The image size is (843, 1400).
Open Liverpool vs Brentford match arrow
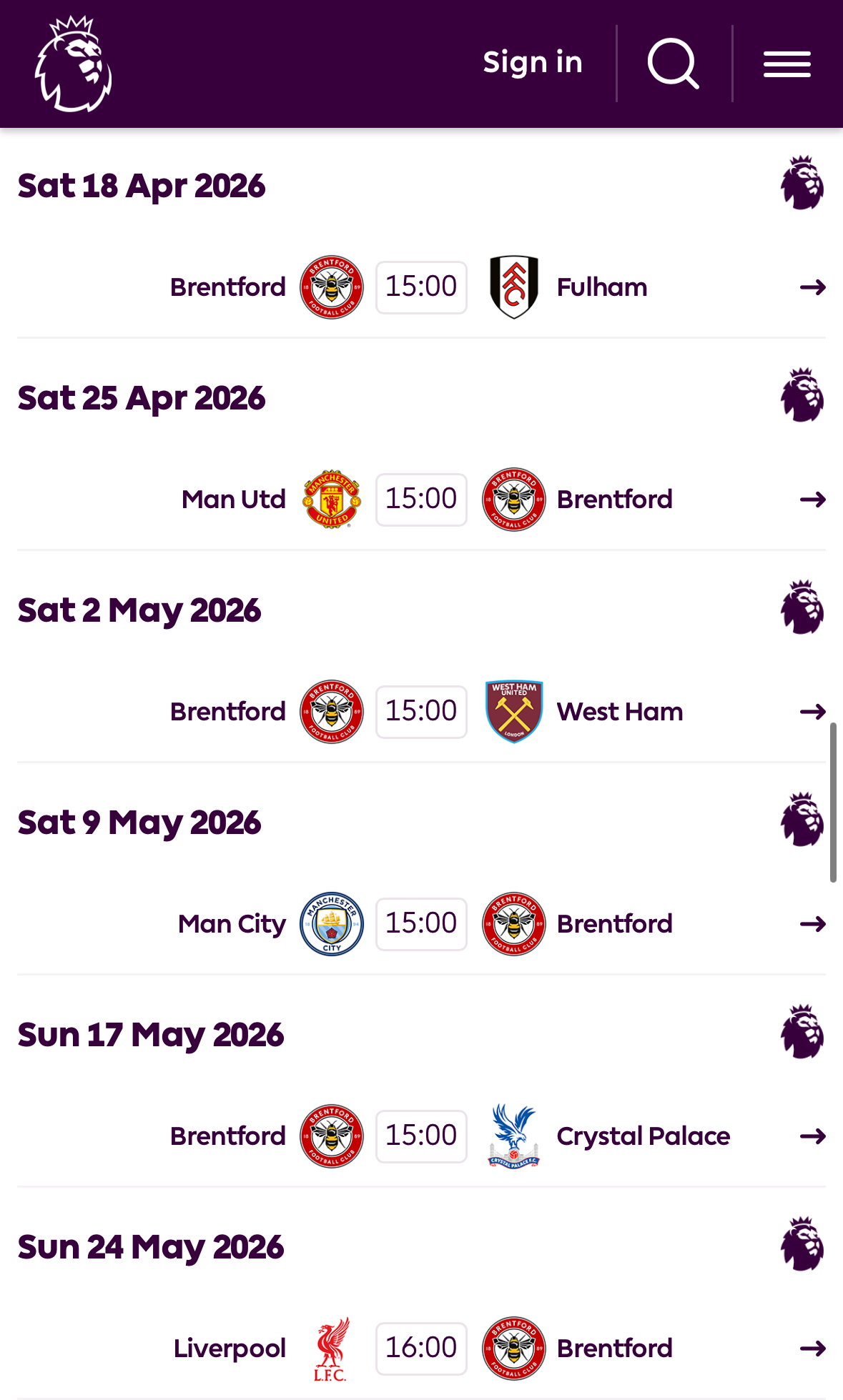(813, 1349)
